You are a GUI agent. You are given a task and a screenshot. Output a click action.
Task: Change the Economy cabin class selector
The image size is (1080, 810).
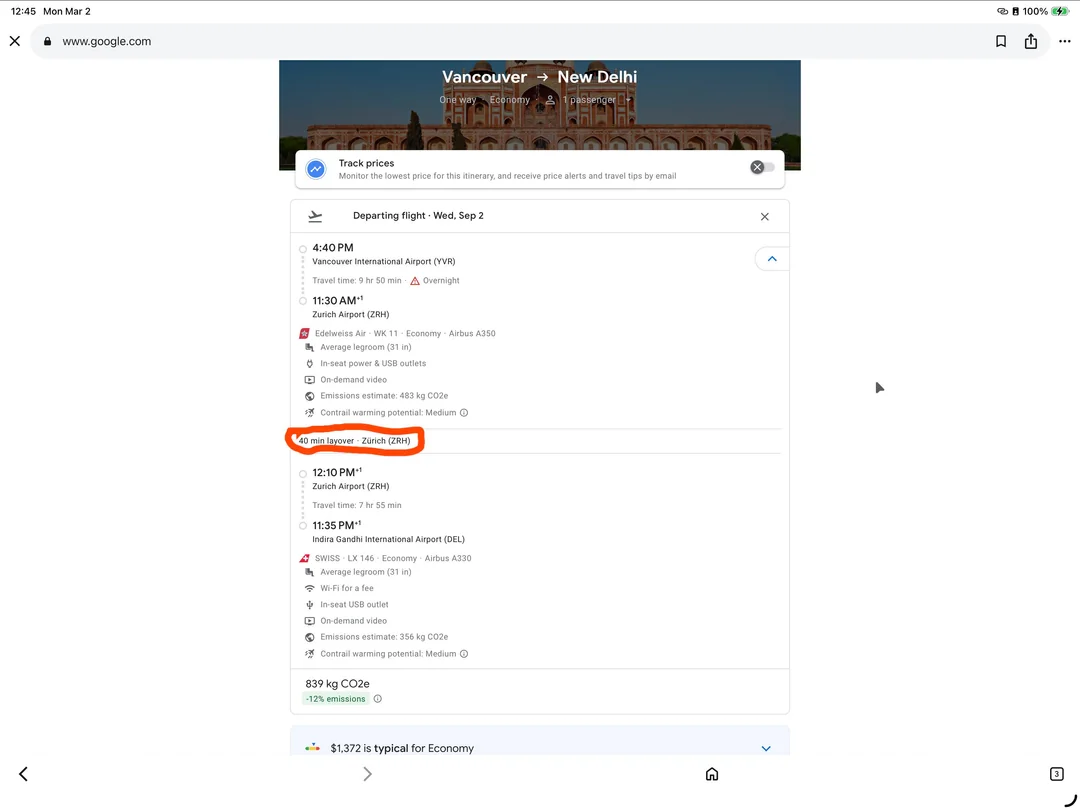tap(510, 100)
